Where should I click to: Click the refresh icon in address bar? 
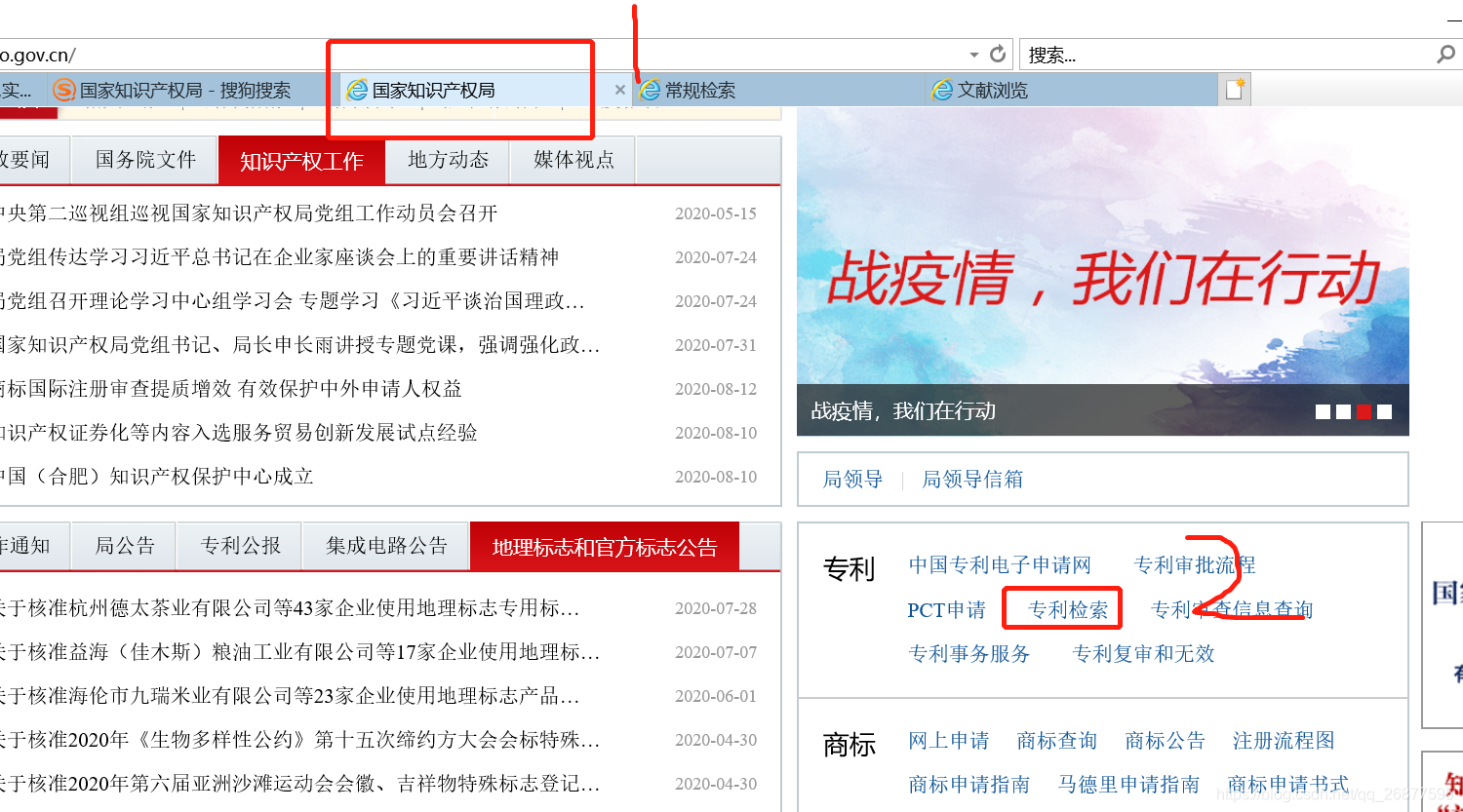pyautogui.click(x=998, y=54)
